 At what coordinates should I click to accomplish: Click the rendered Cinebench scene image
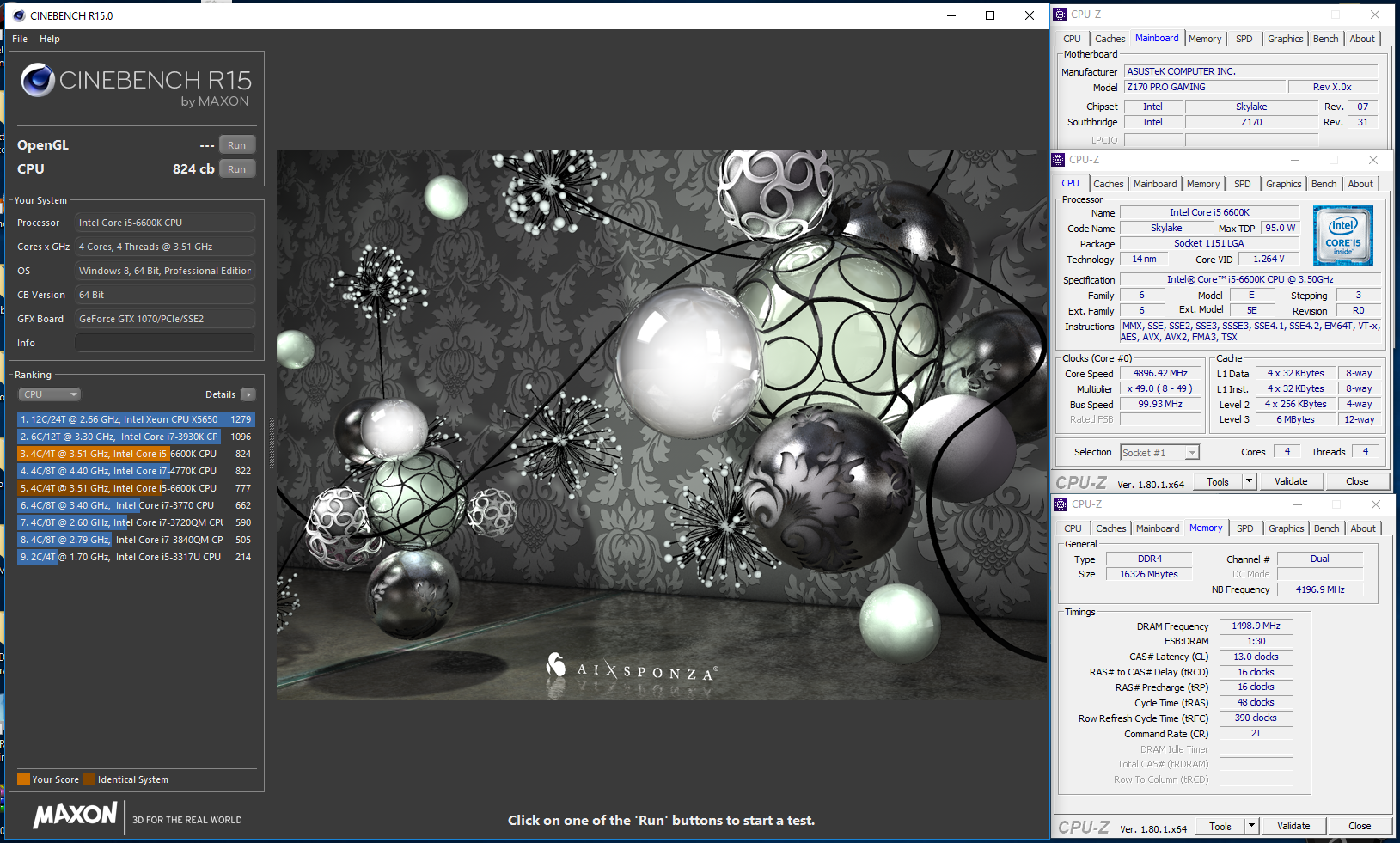[660, 425]
